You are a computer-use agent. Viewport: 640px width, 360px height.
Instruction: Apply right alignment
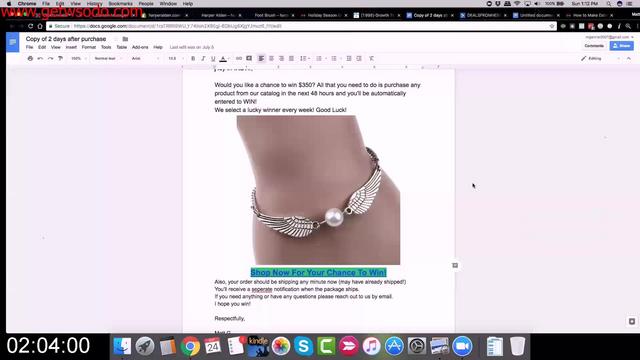pos(281,59)
